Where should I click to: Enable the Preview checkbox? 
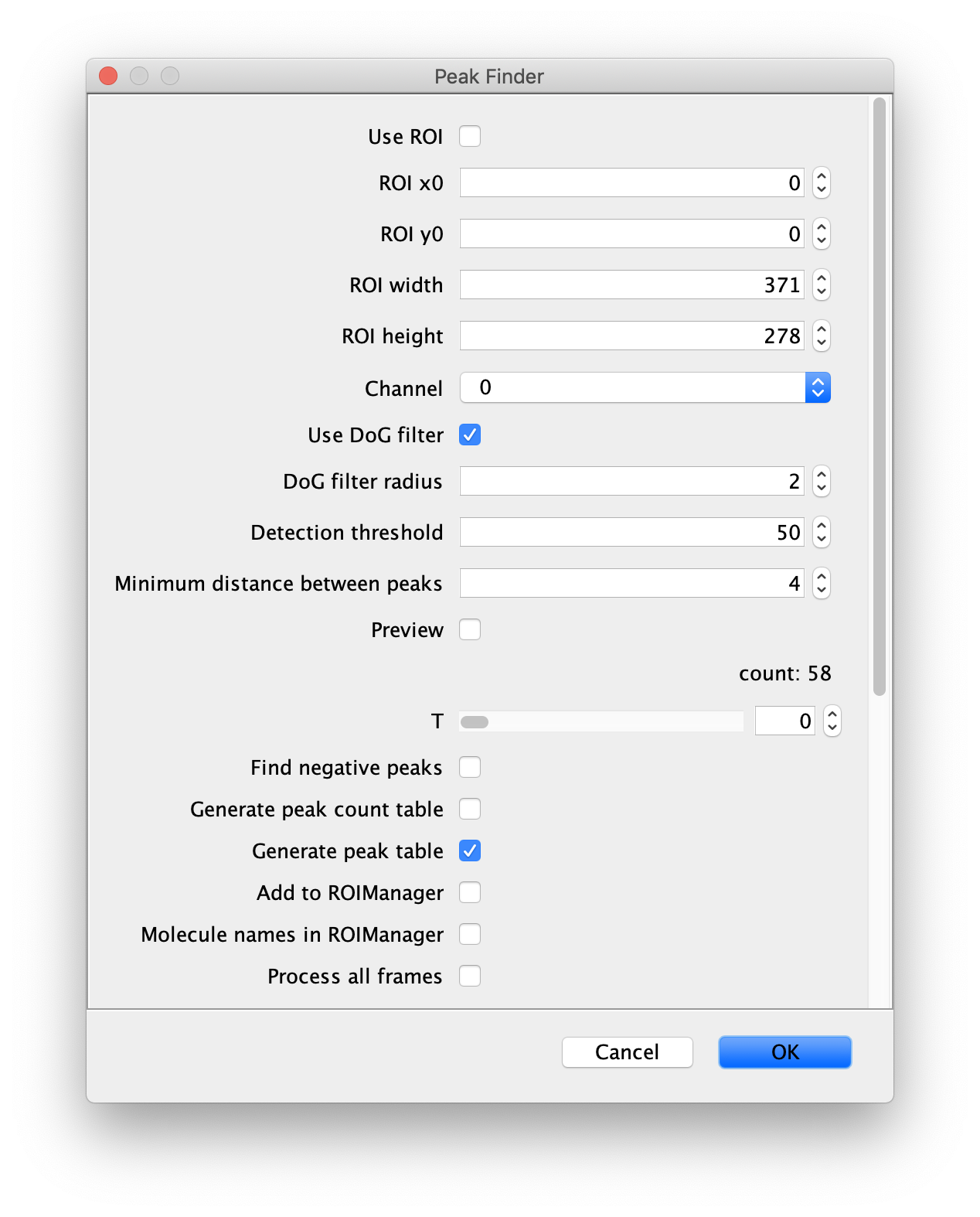[x=470, y=629]
